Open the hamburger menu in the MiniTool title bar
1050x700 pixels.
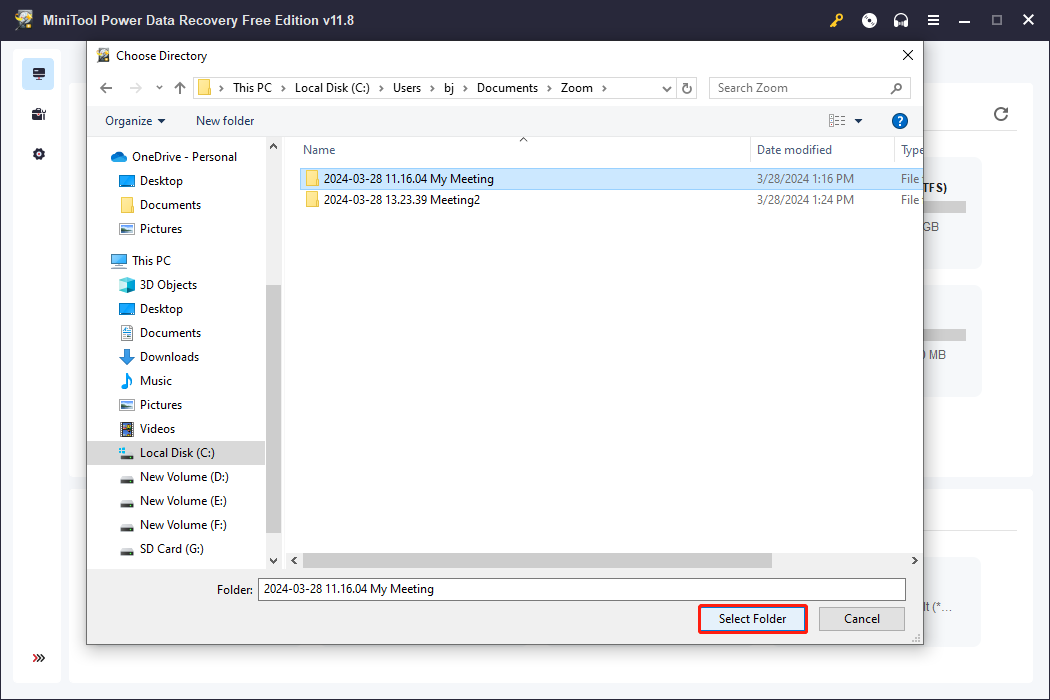tap(933, 20)
